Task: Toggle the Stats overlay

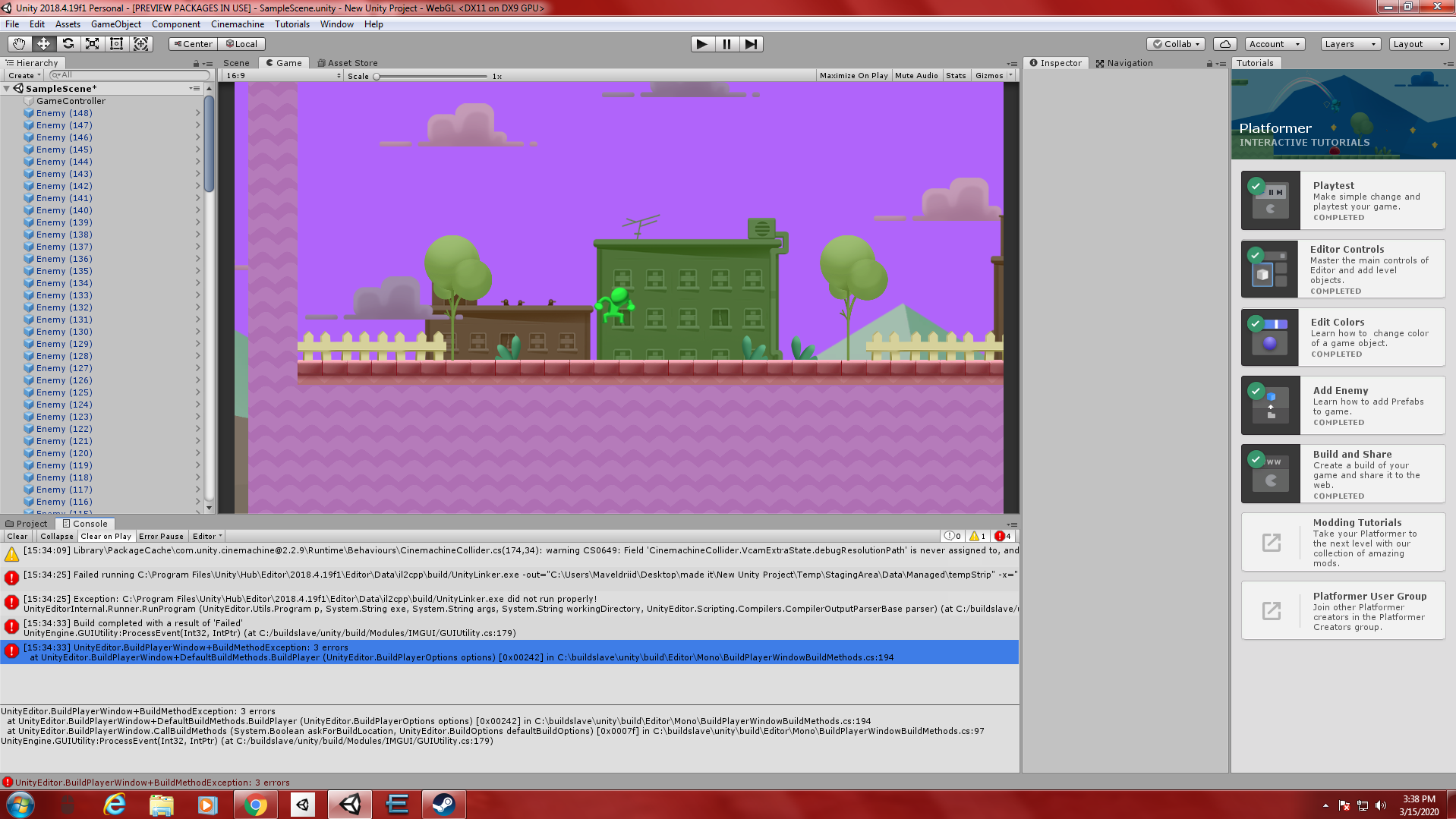Action: pyautogui.click(x=956, y=76)
